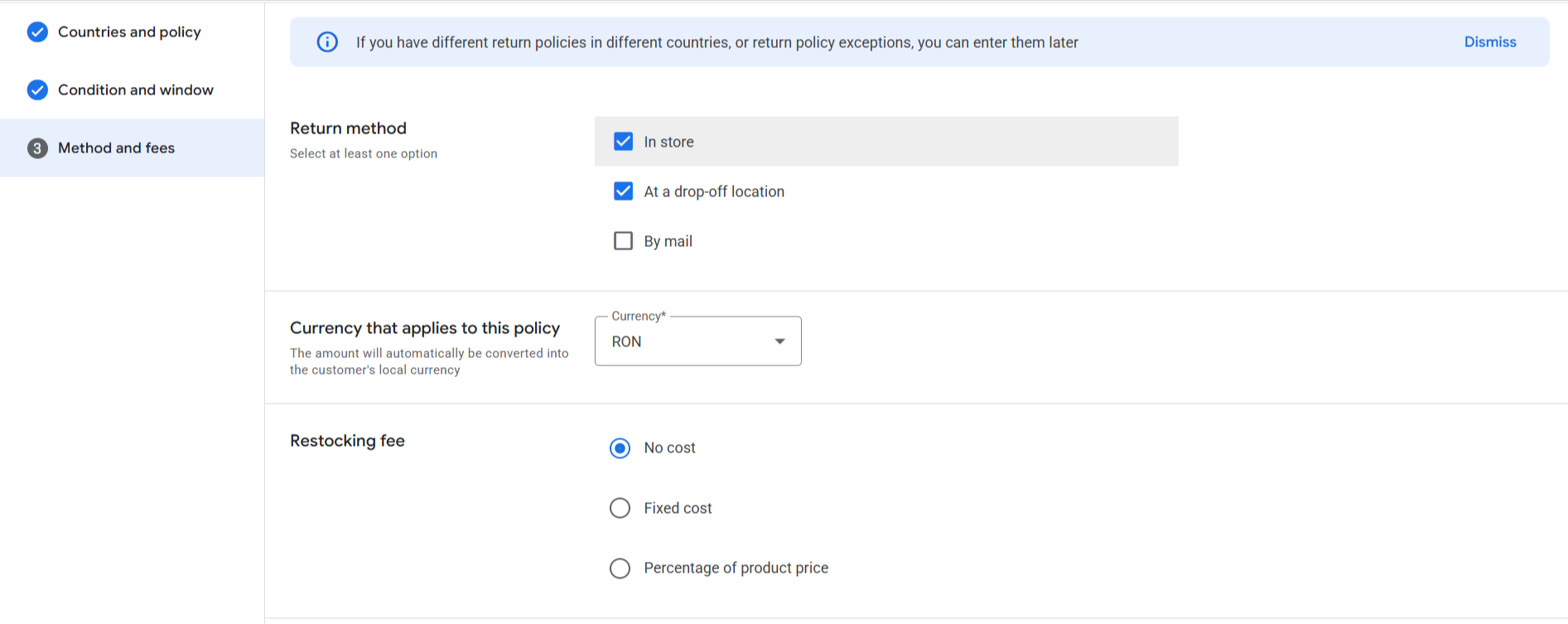
Task: Click the Return method heading
Action: pos(348,128)
